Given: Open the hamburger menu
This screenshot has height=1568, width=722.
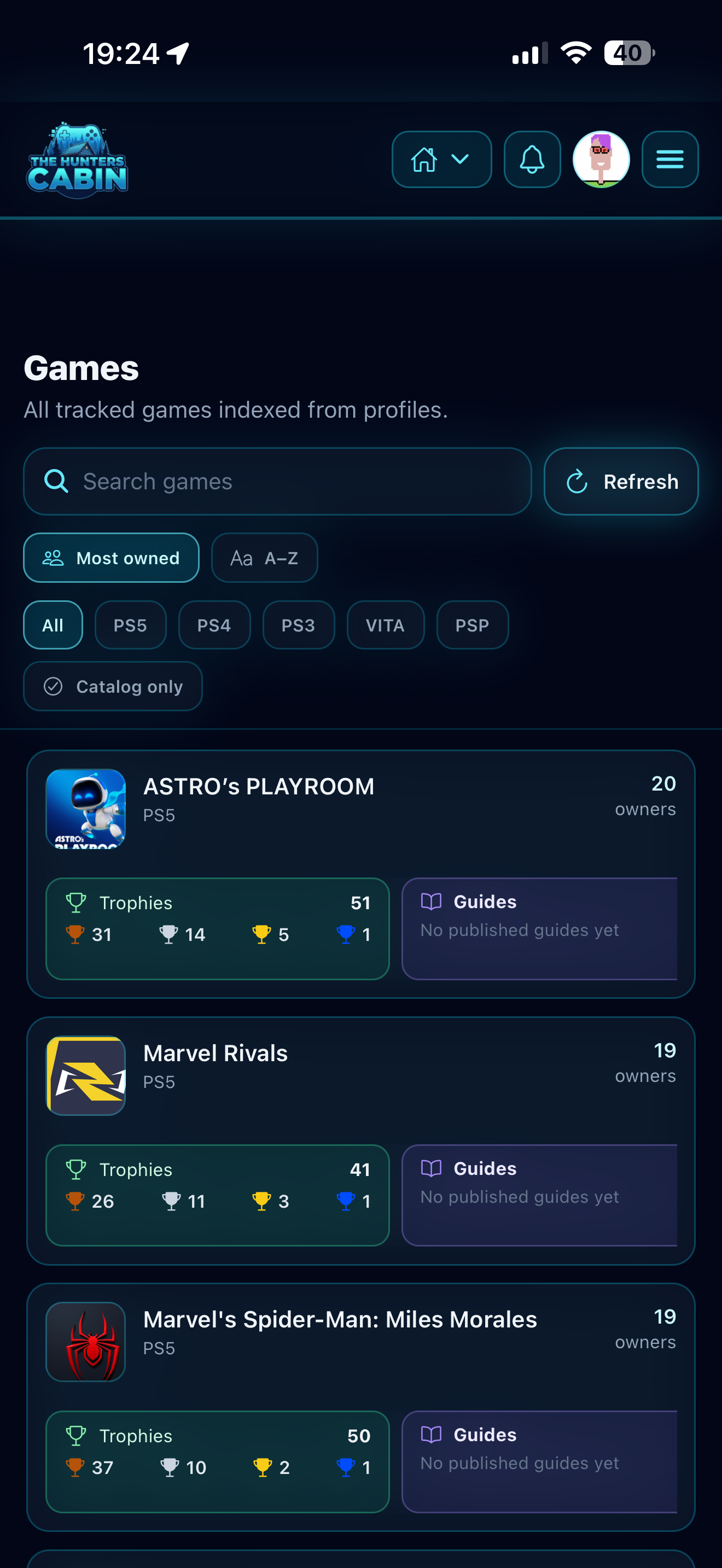Looking at the screenshot, I should pyautogui.click(x=669, y=160).
